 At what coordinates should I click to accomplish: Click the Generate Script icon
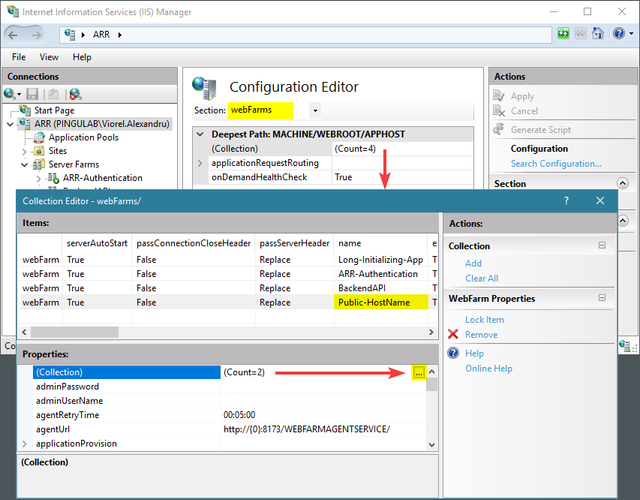coord(498,129)
